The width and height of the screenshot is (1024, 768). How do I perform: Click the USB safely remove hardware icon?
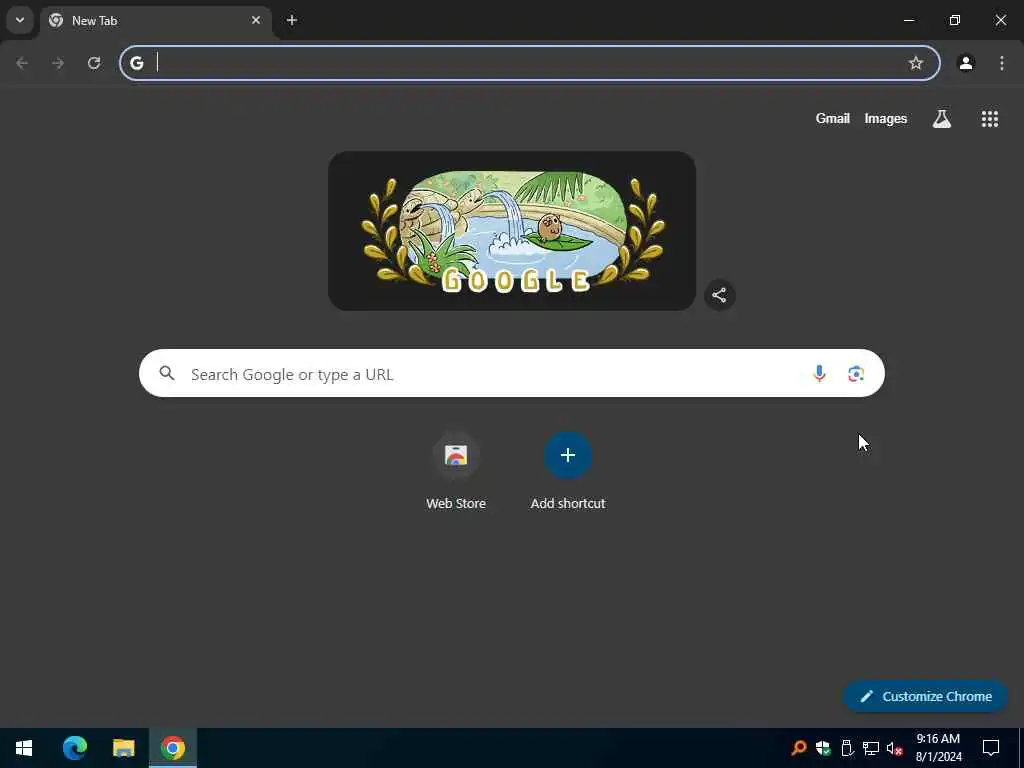click(847, 748)
